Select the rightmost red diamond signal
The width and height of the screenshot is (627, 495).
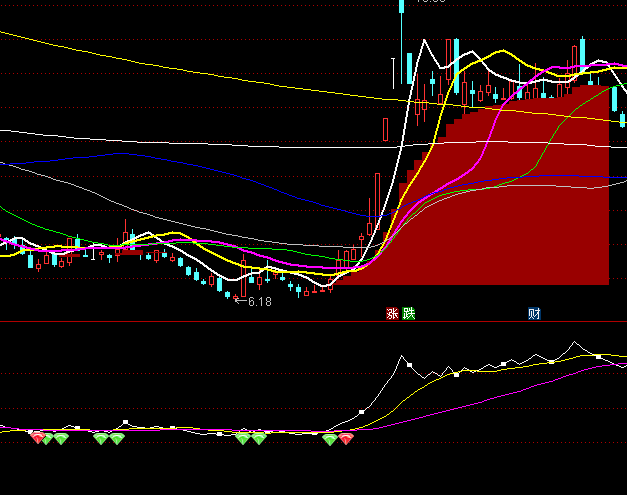[x=346, y=438]
